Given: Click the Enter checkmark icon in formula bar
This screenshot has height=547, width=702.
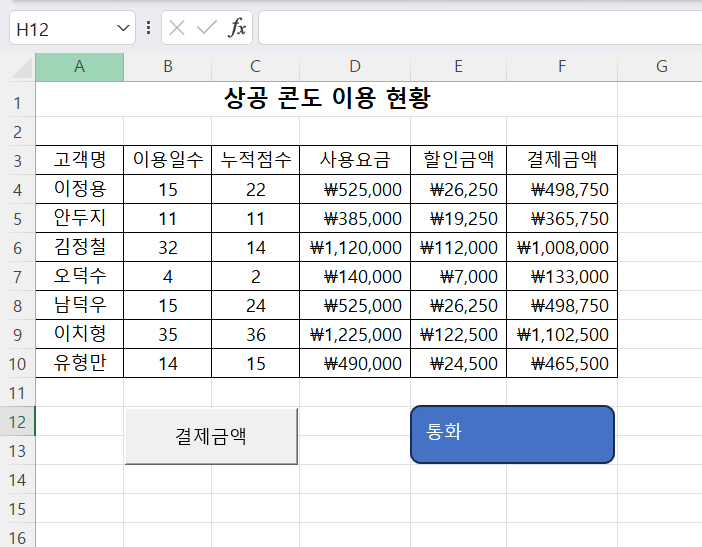Looking at the screenshot, I should pos(207,28).
